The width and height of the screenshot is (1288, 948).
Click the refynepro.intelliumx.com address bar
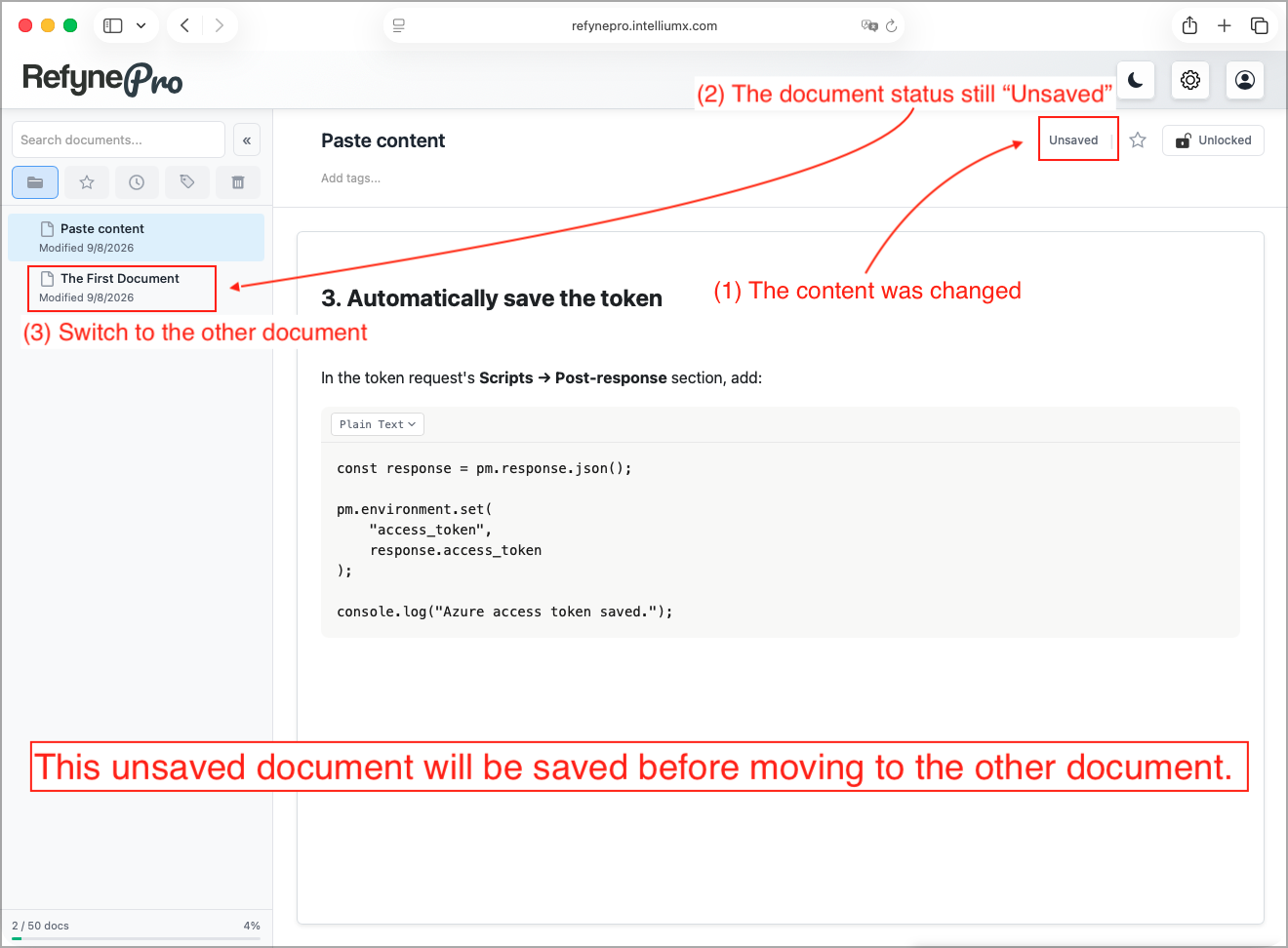pos(644,25)
